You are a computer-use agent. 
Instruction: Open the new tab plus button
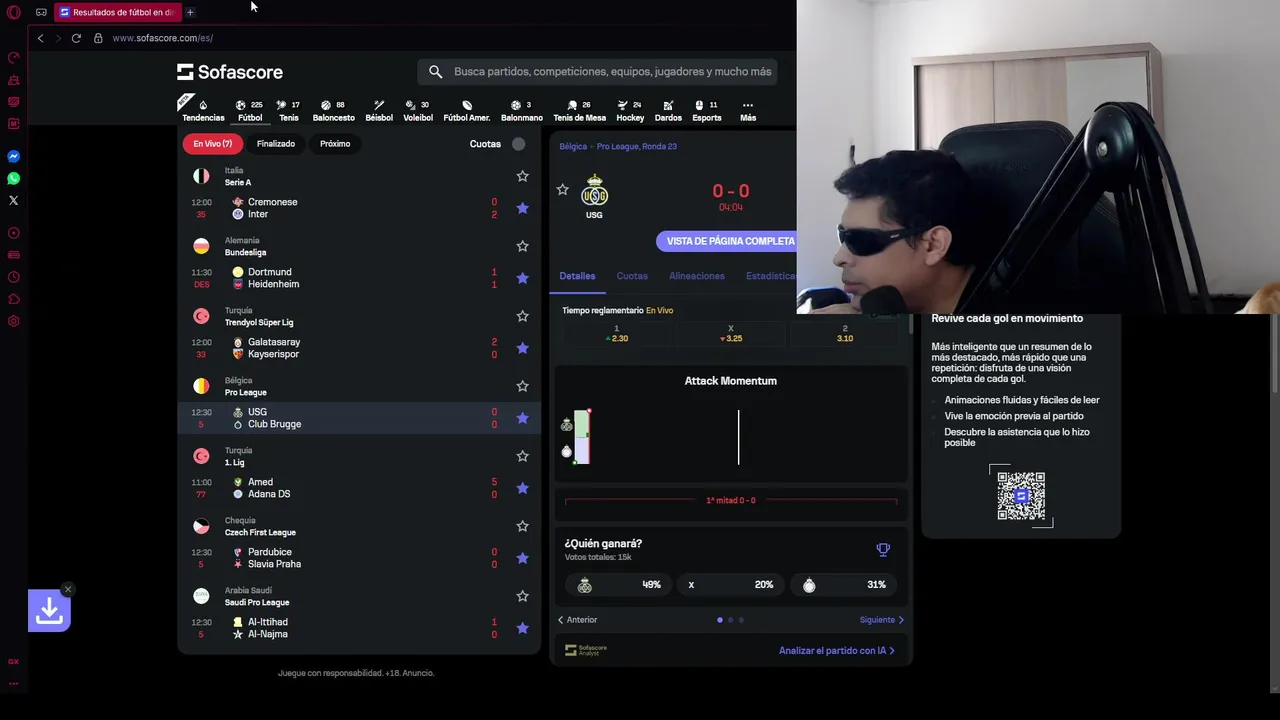(x=190, y=12)
